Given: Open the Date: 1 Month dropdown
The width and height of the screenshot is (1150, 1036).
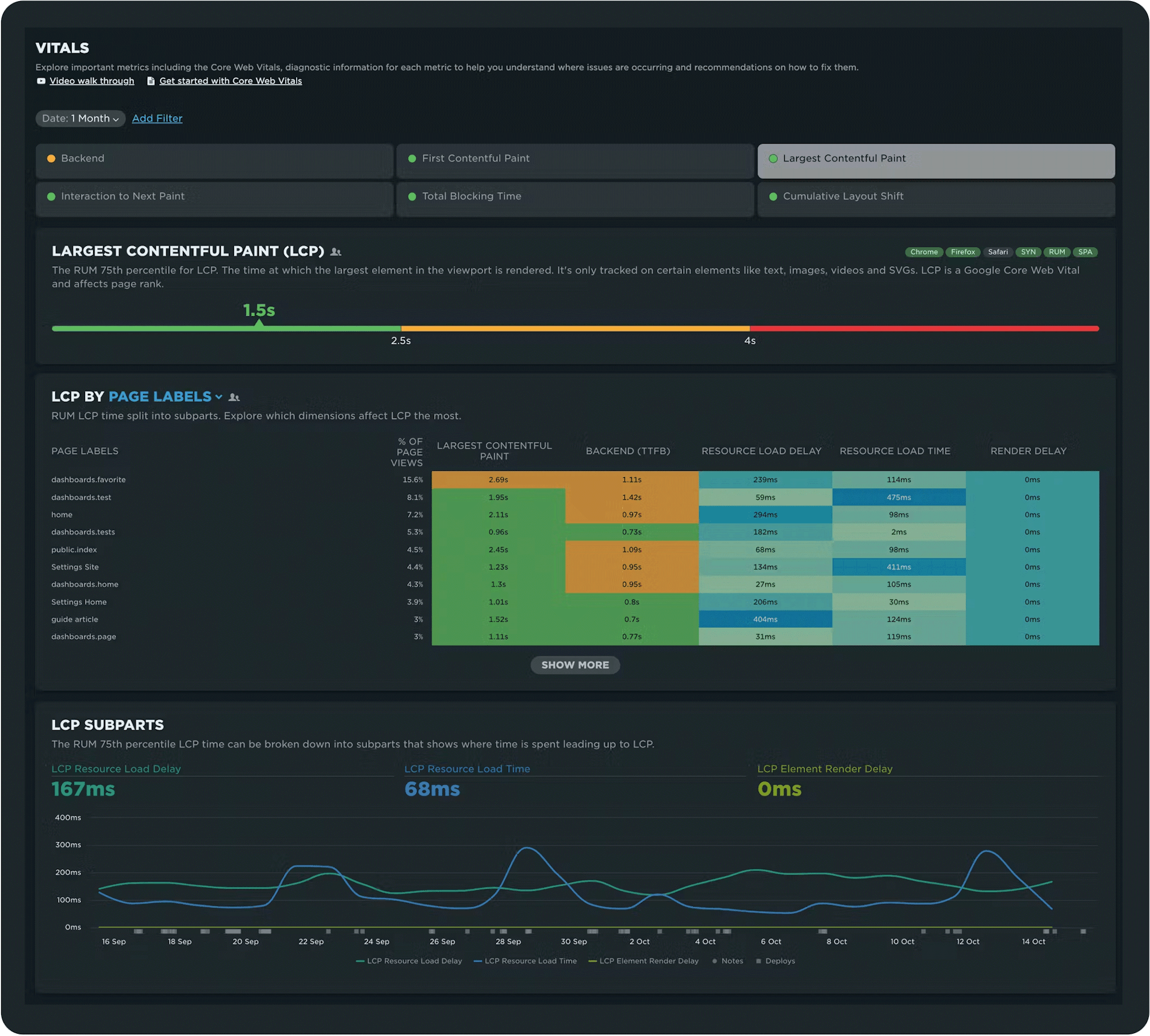Looking at the screenshot, I should [x=80, y=118].
